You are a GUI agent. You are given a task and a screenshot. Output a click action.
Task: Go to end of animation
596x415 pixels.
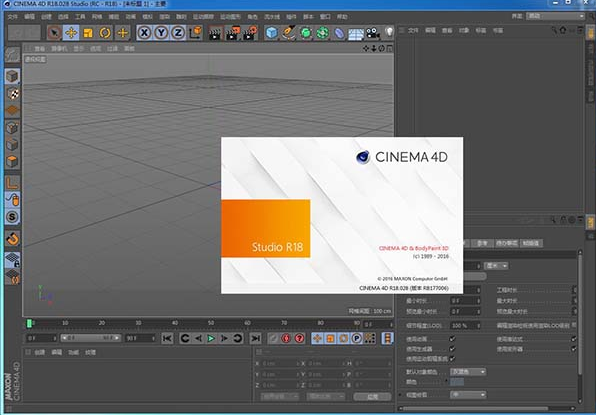pos(255,338)
